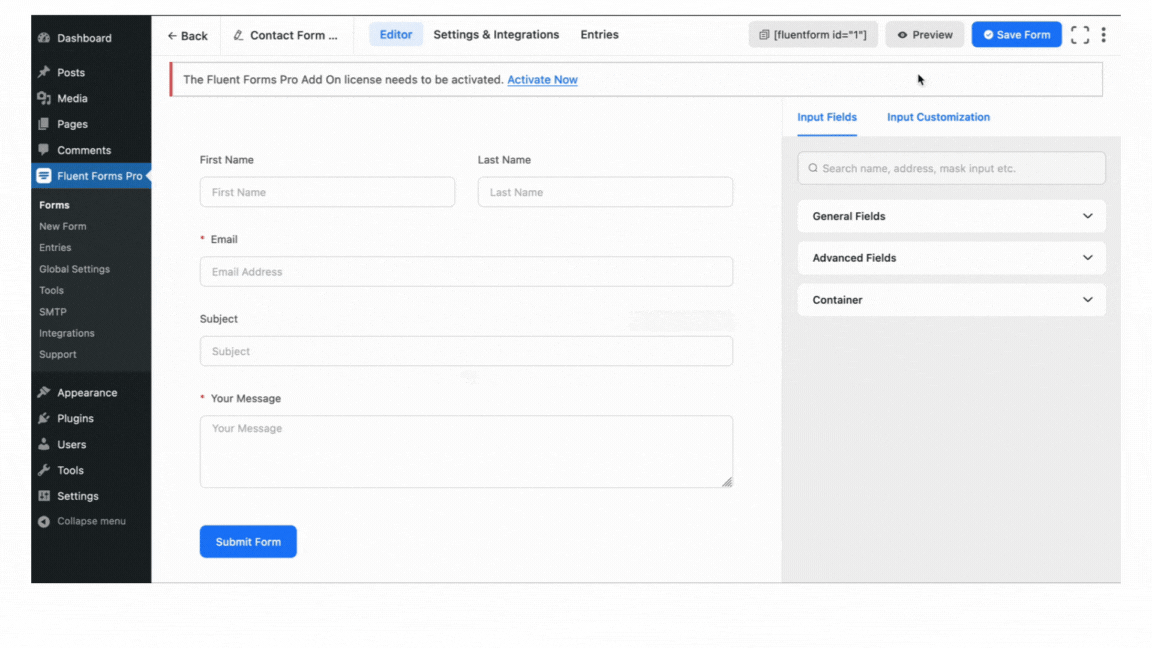The height and width of the screenshot is (648, 1152).
Task: Click the pencil icon to rename Contact Form
Action: tap(237, 34)
